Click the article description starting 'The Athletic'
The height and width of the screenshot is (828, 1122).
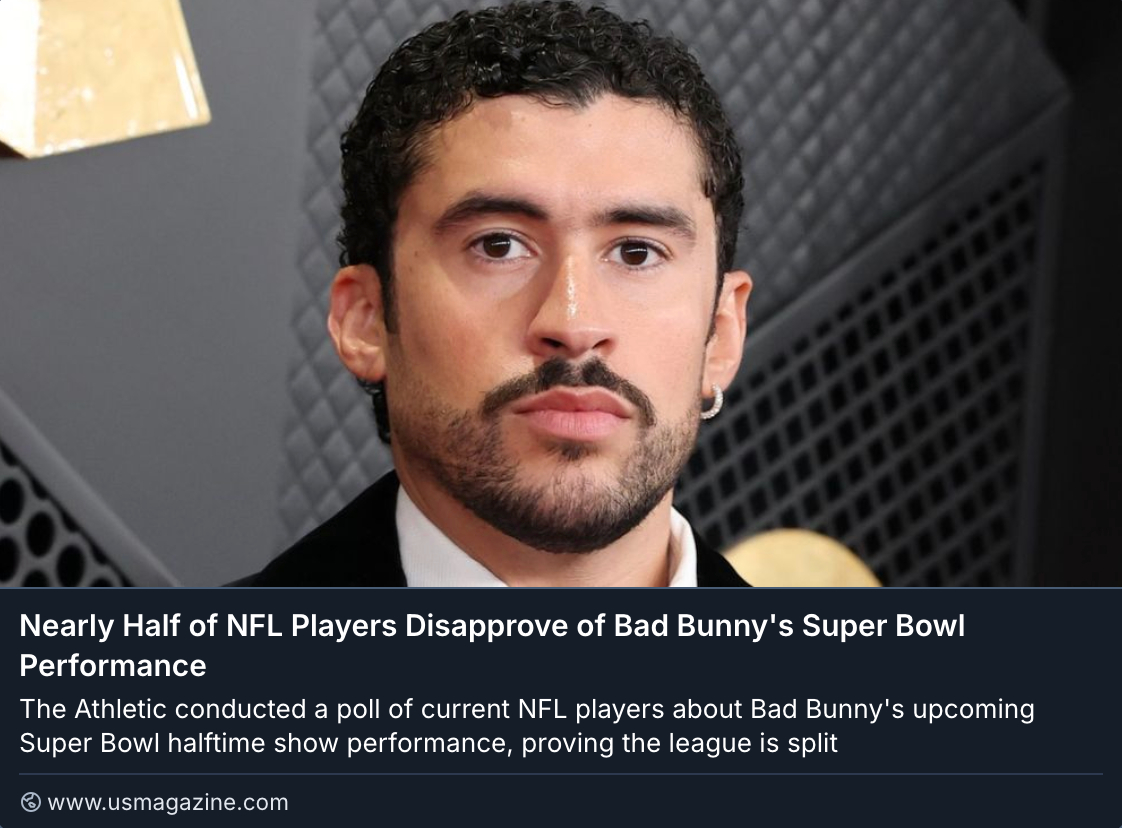526,726
